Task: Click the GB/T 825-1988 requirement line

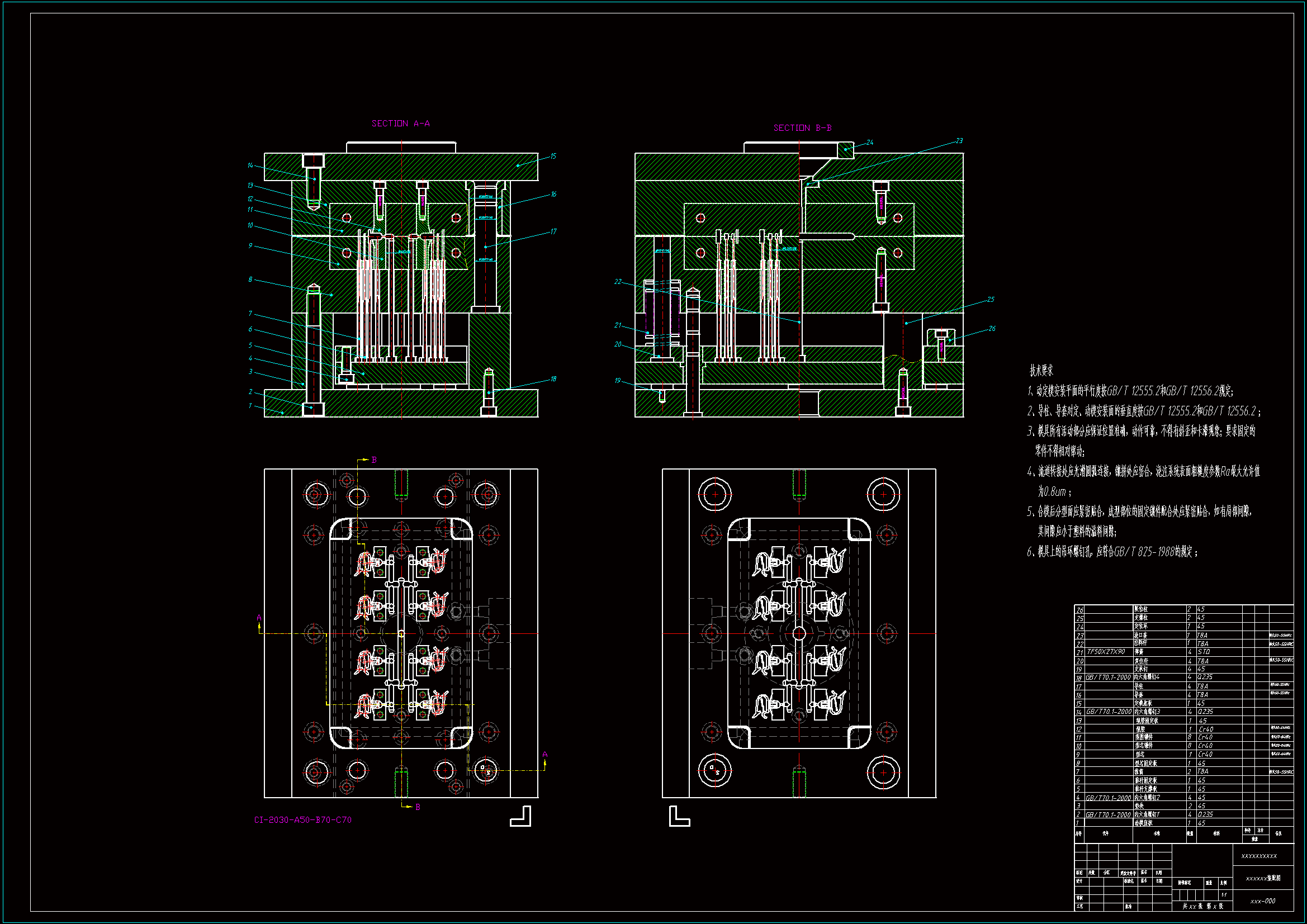Action: (1113, 552)
